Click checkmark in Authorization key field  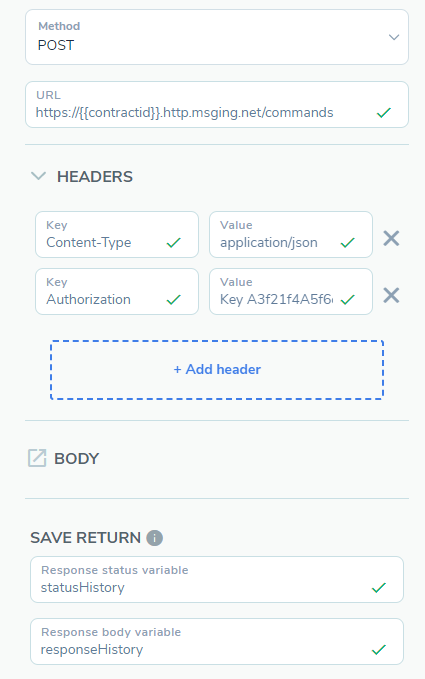[174, 299]
